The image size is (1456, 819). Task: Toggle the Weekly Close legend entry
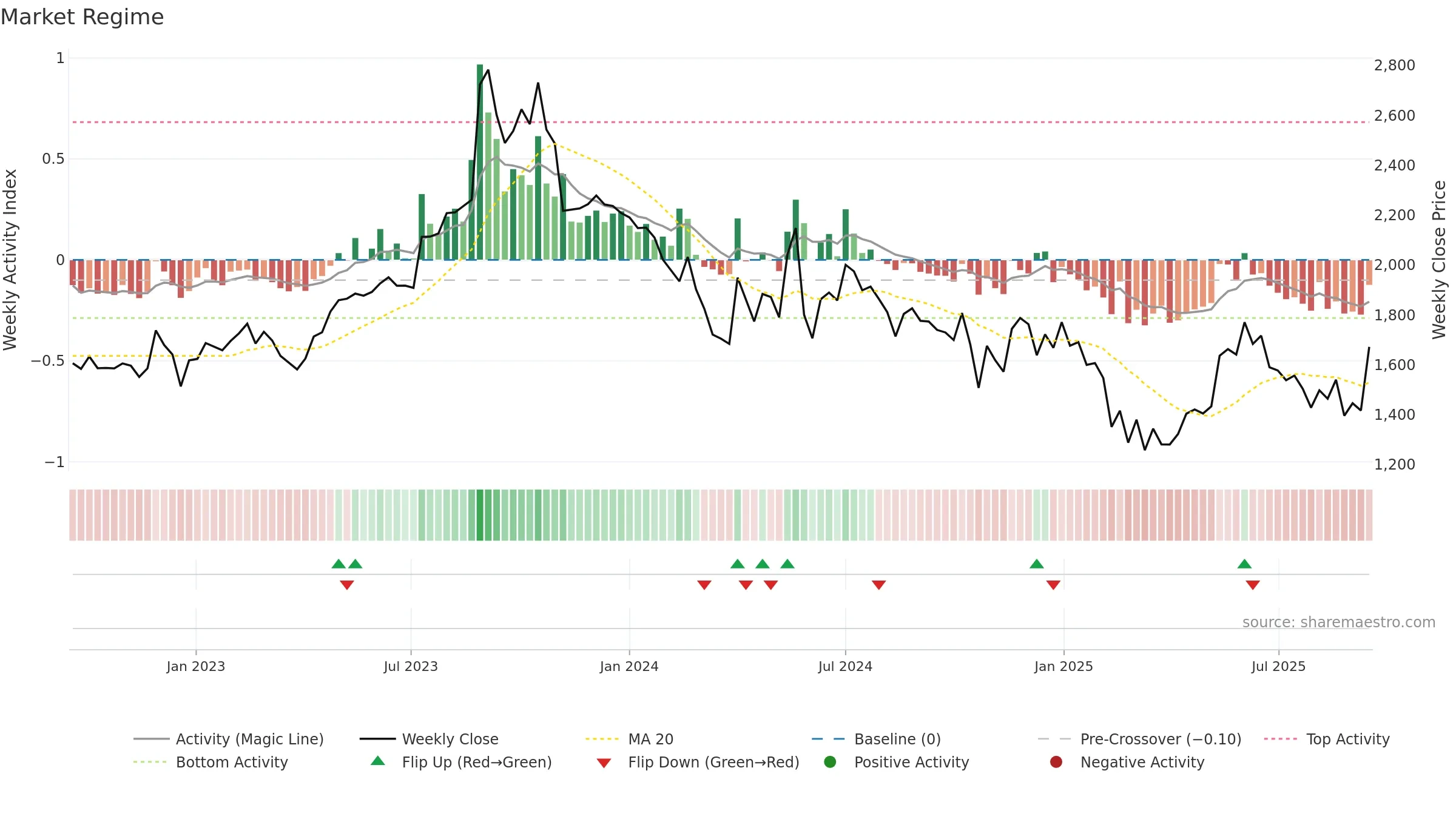click(x=429, y=739)
